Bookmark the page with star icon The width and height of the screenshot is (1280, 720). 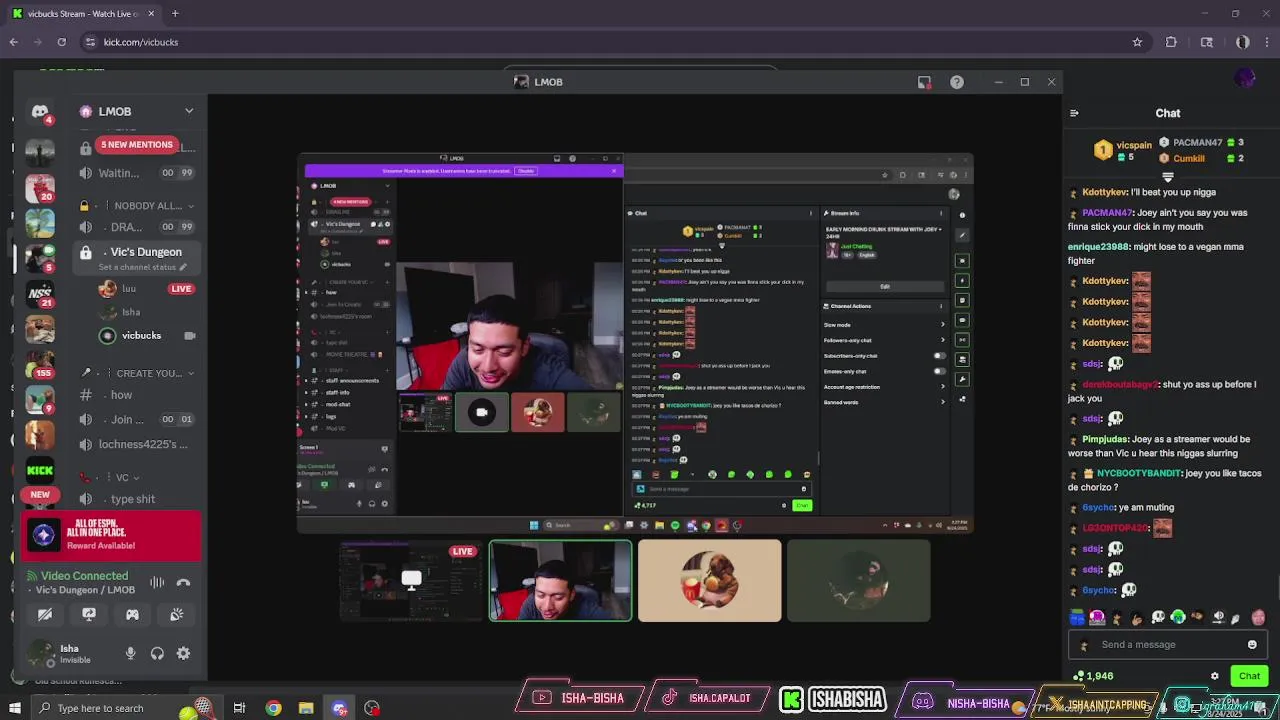(1137, 42)
